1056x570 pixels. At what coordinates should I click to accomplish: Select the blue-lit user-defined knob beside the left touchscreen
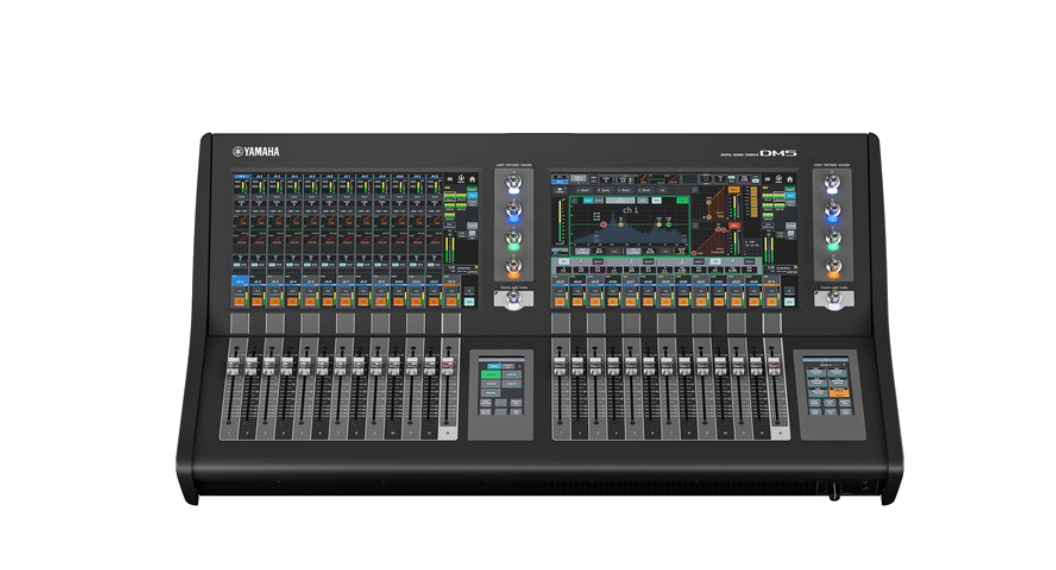pyautogui.click(x=513, y=213)
